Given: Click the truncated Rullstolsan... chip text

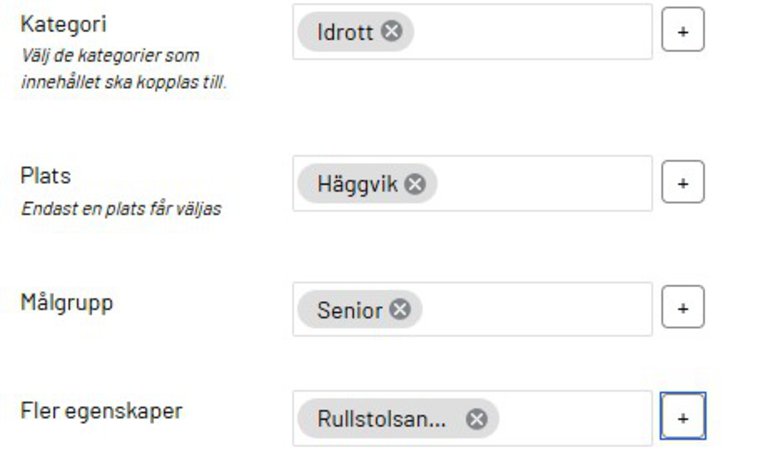Looking at the screenshot, I should tap(381, 419).
